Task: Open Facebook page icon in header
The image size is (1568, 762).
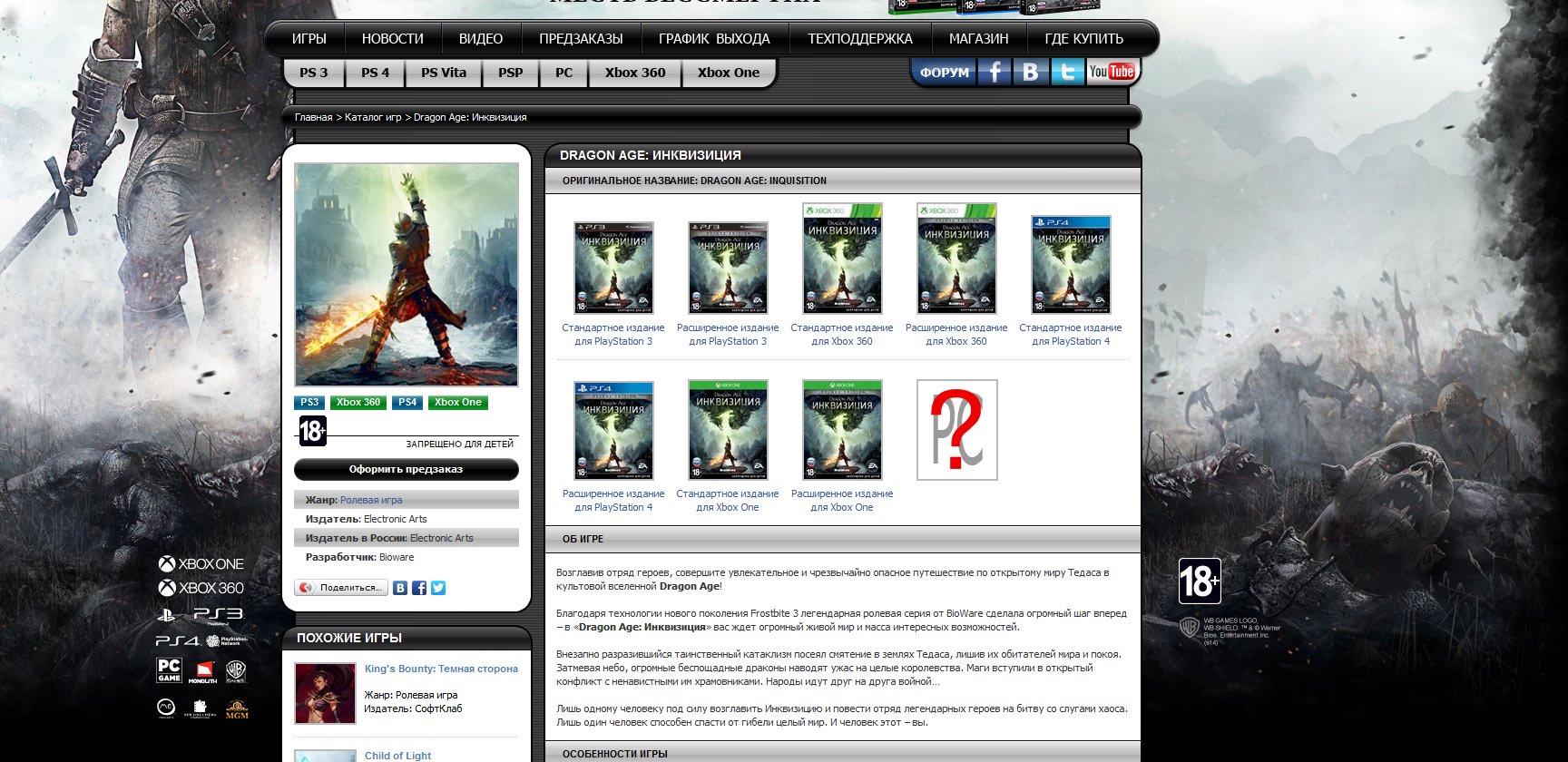Action: point(995,72)
